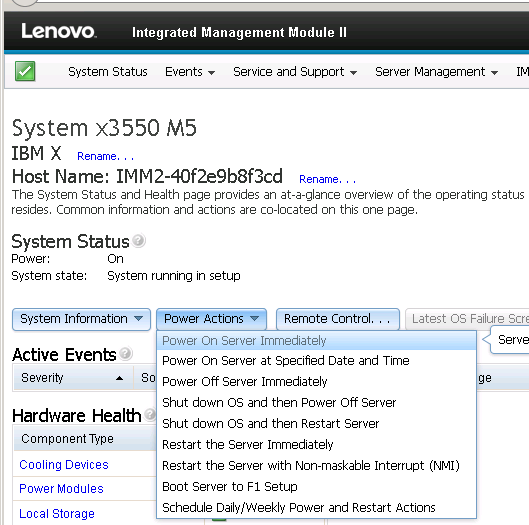Click the Lenovo logo
This screenshot has height=525, width=529.
tap(58, 31)
